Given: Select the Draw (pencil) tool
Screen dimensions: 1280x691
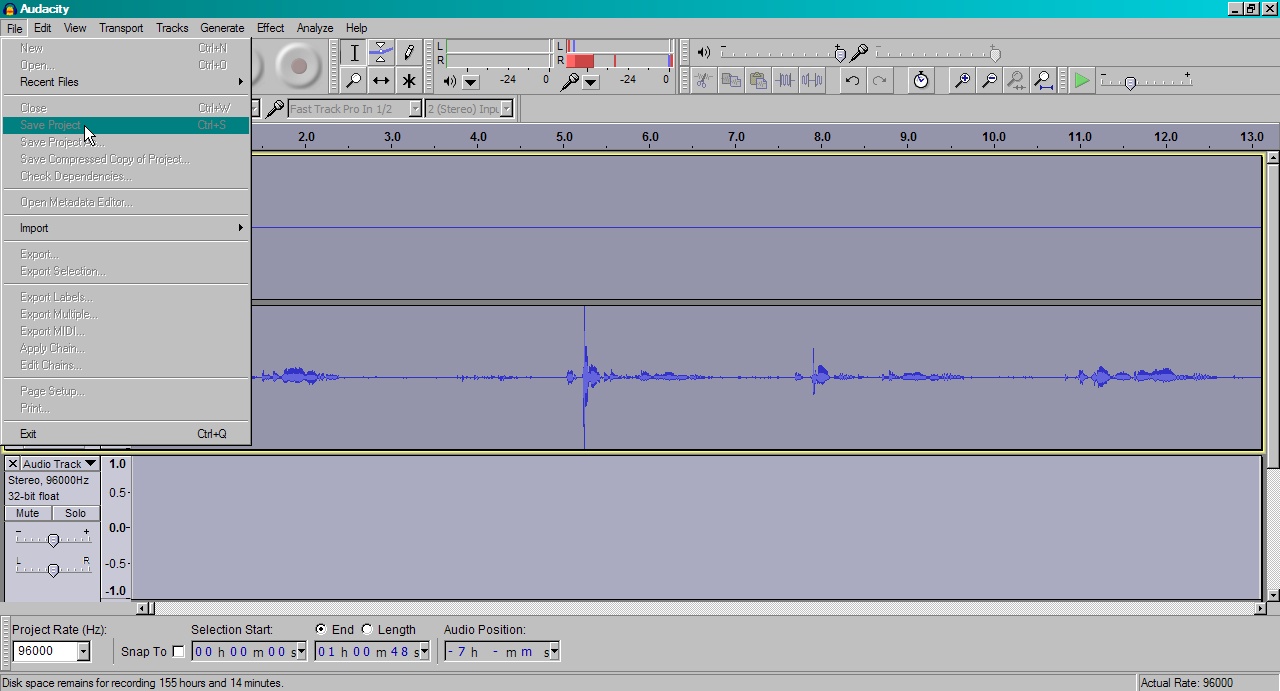Looking at the screenshot, I should click(x=408, y=53).
